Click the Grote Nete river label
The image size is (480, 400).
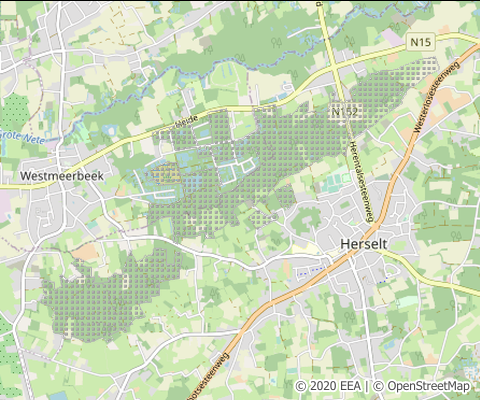pos(22,137)
